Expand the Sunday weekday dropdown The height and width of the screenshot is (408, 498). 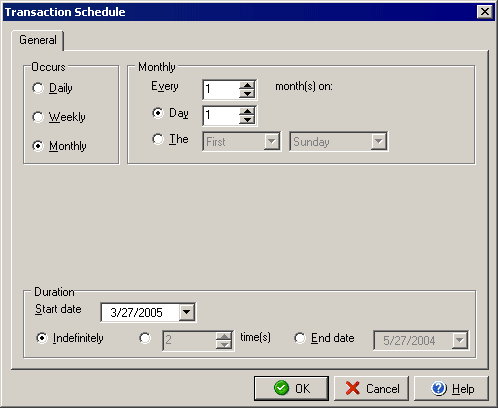379,141
